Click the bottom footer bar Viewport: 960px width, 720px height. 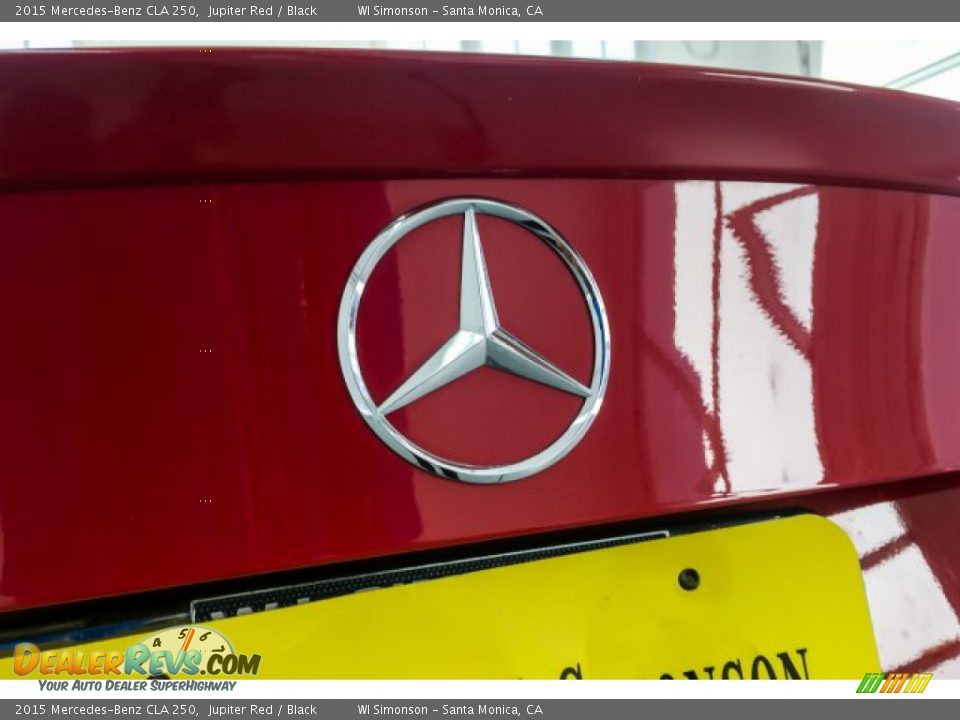pos(480,707)
